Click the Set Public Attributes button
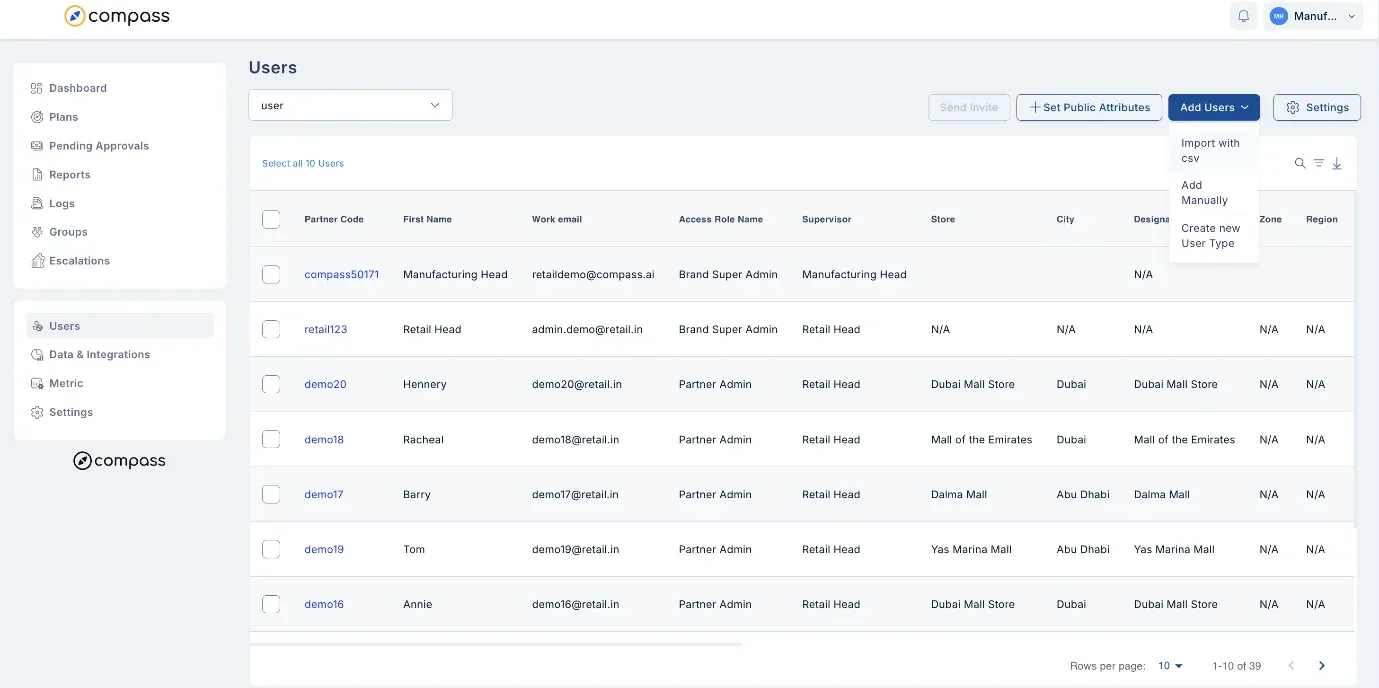Image resolution: width=1379 pixels, height=688 pixels. coord(1089,107)
